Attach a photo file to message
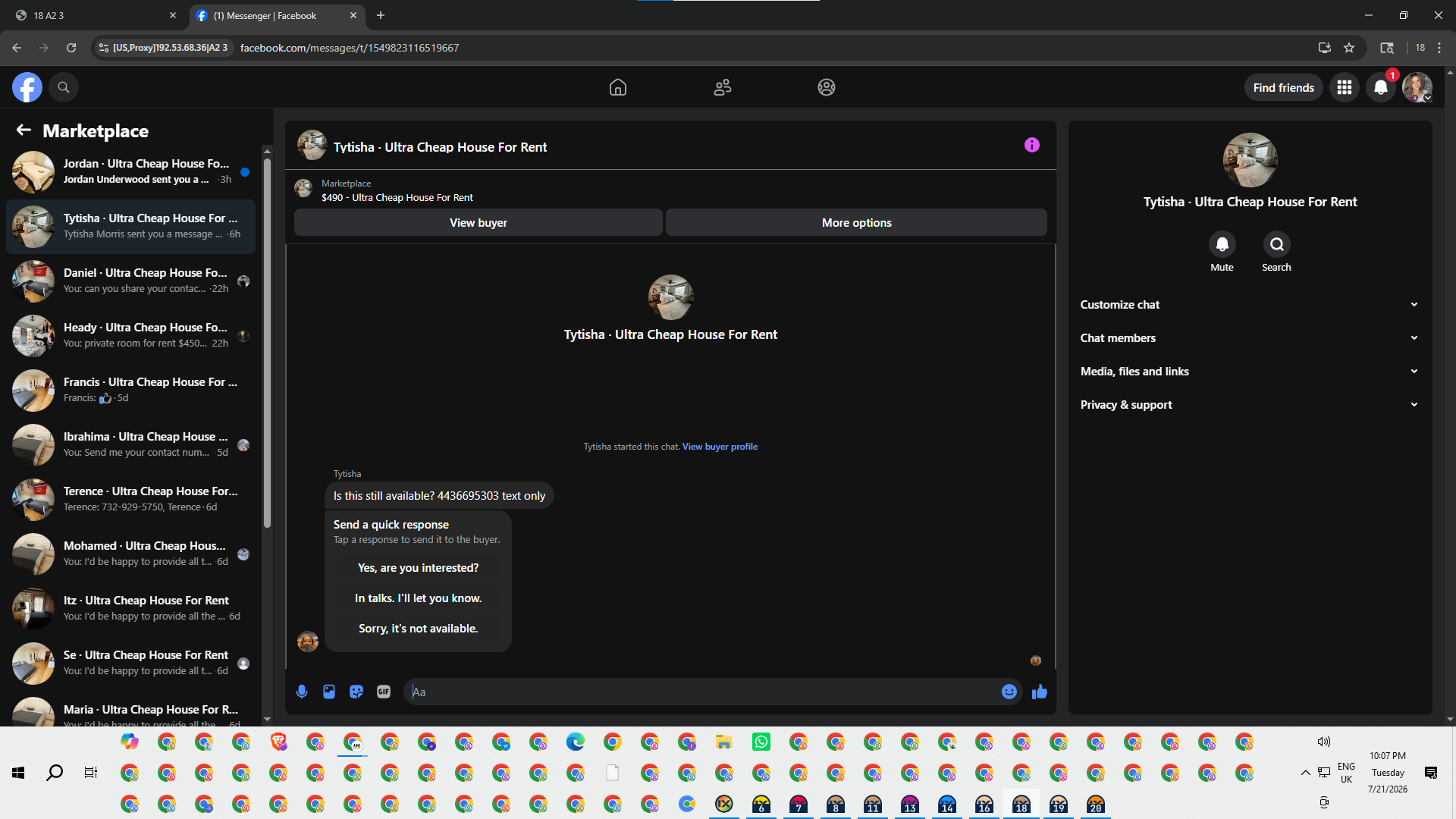This screenshot has width=1456, height=819. tap(329, 692)
